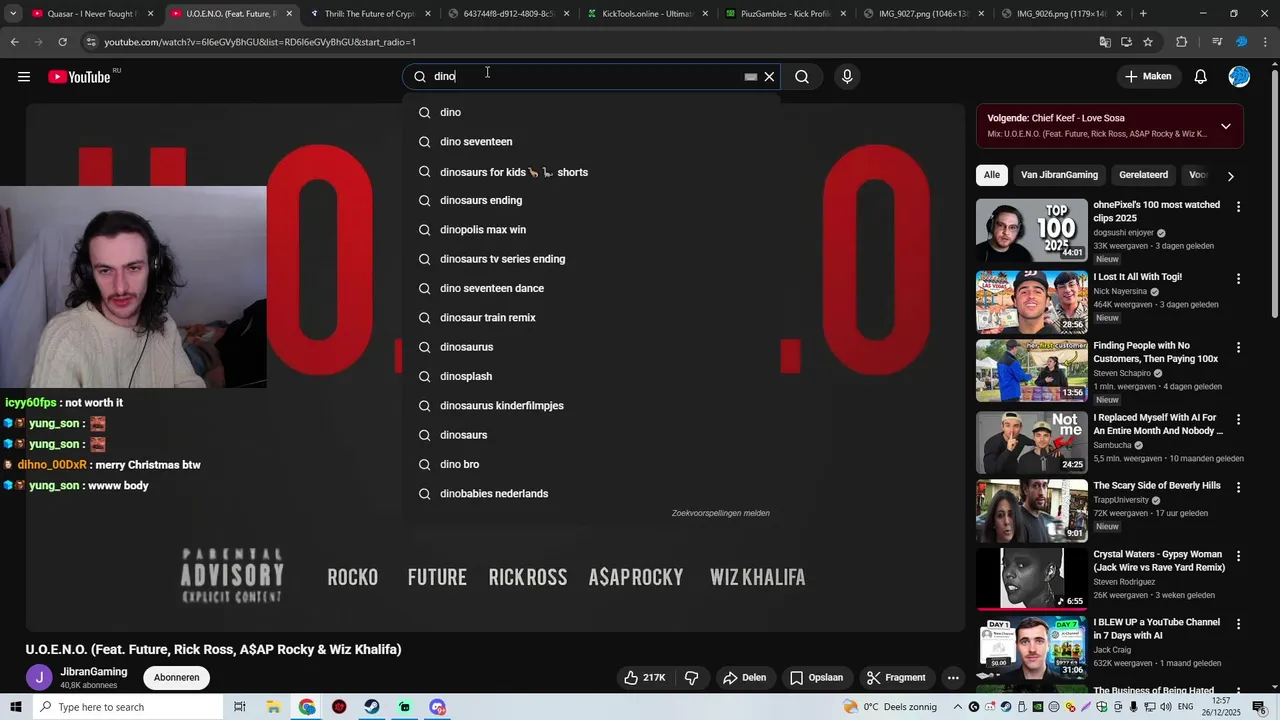The height and width of the screenshot is (720, 1280).
Task: Open JibranGaming channel avatar
Action: [x=39, y=678]
